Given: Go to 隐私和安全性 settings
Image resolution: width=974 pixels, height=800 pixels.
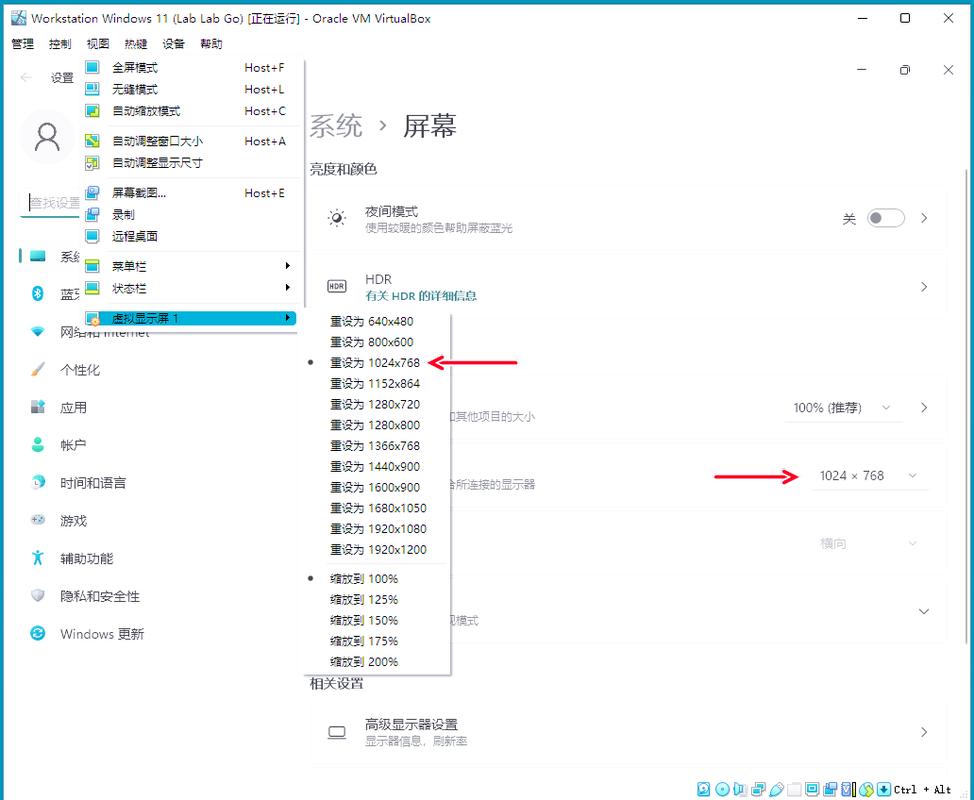Looking at the screenshot, I should tap(99, 596).
